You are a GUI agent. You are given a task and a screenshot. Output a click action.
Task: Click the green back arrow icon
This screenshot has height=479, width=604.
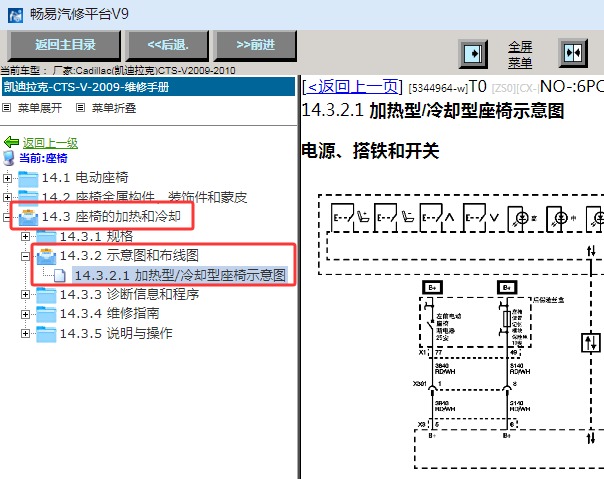(x=11, y=142)
